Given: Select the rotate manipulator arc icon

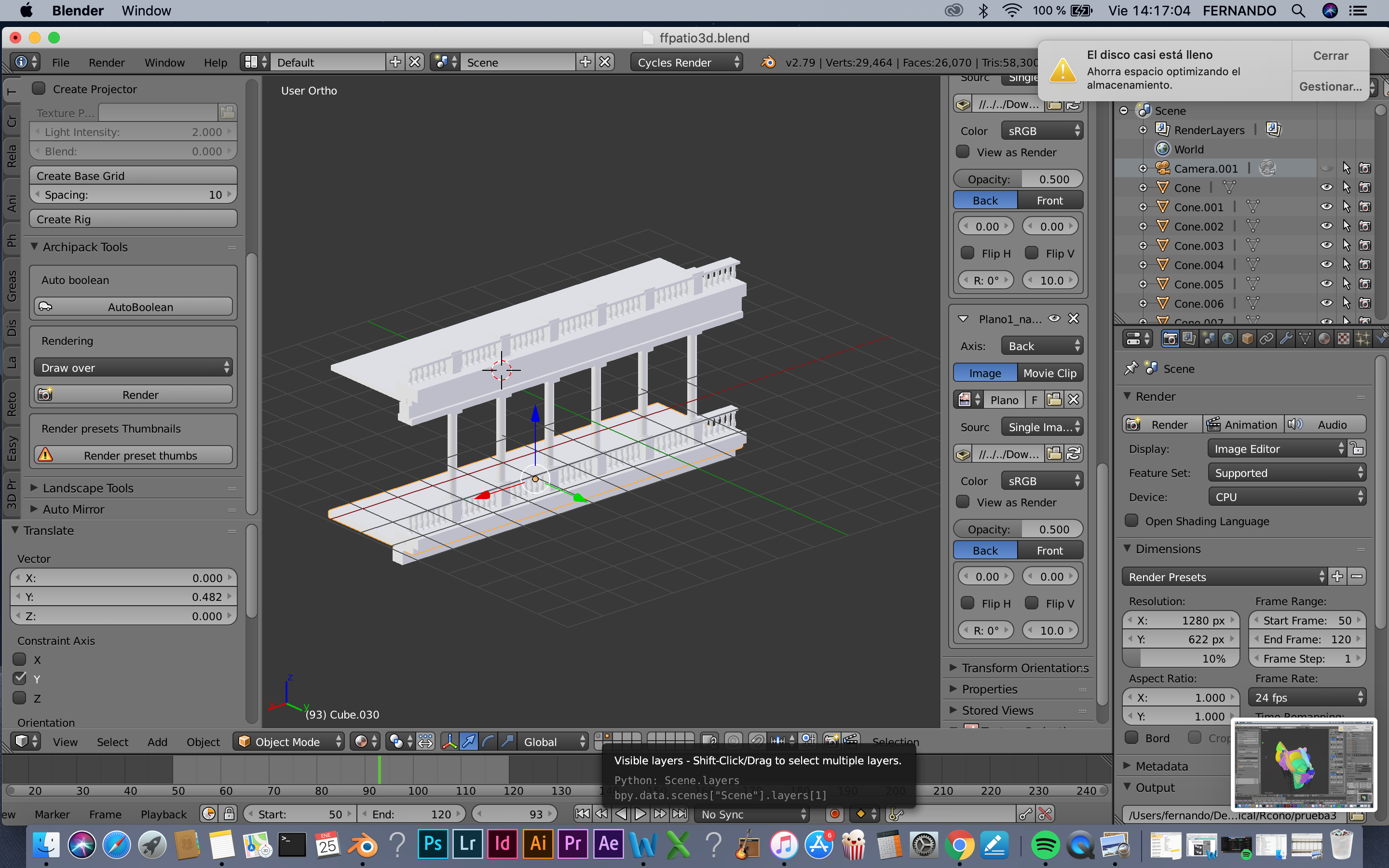Looking at the screenshot, I should click(x=488, y=742).
